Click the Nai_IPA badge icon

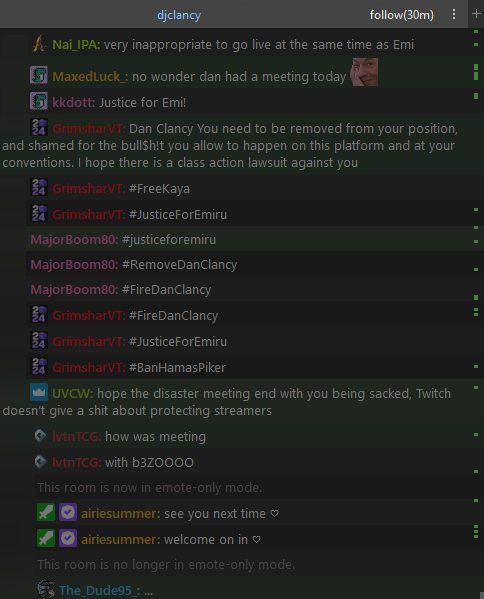(39, 44)
